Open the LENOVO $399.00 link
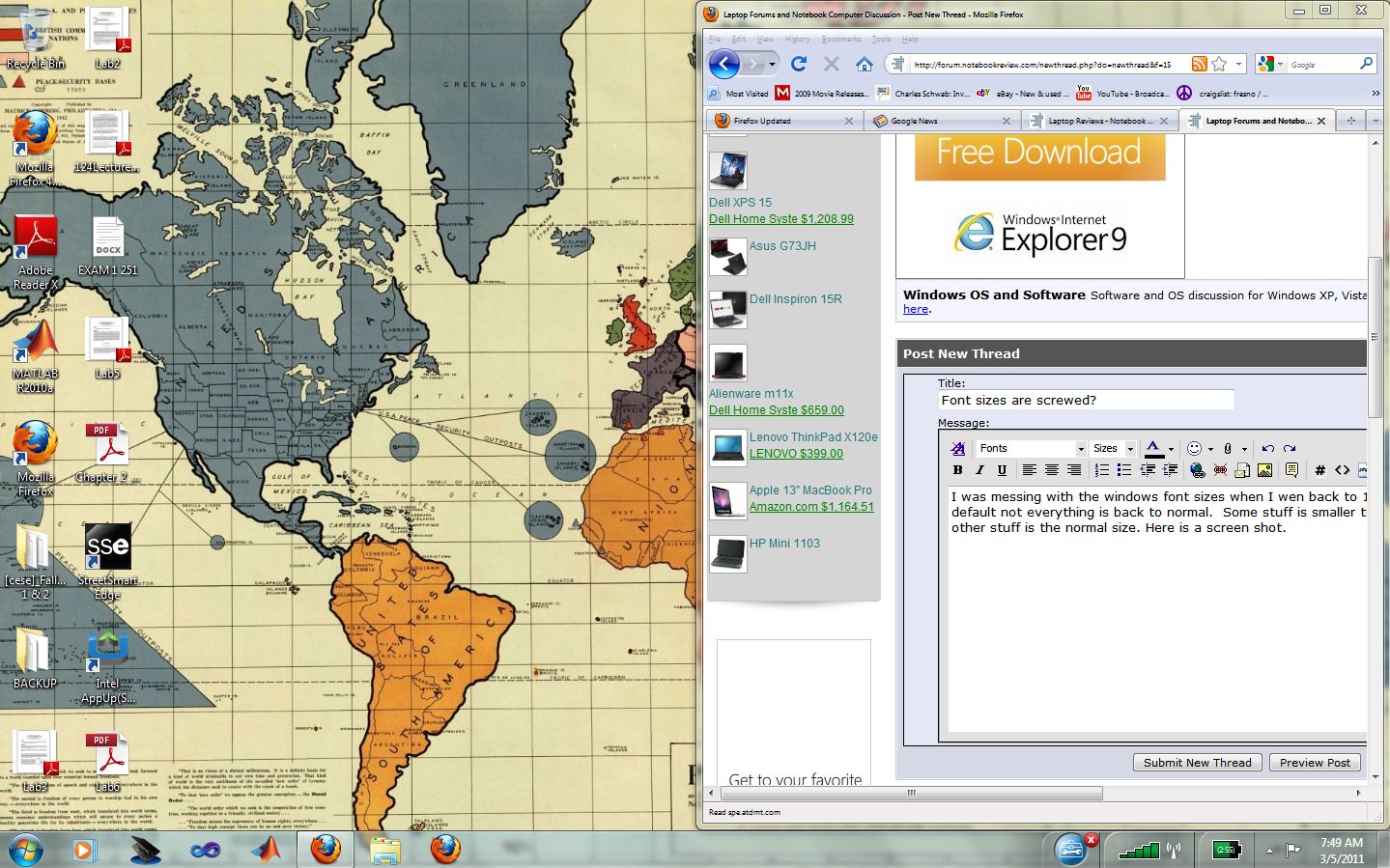Viewport: 1390px width, 868px height. [x=796, y=454]
